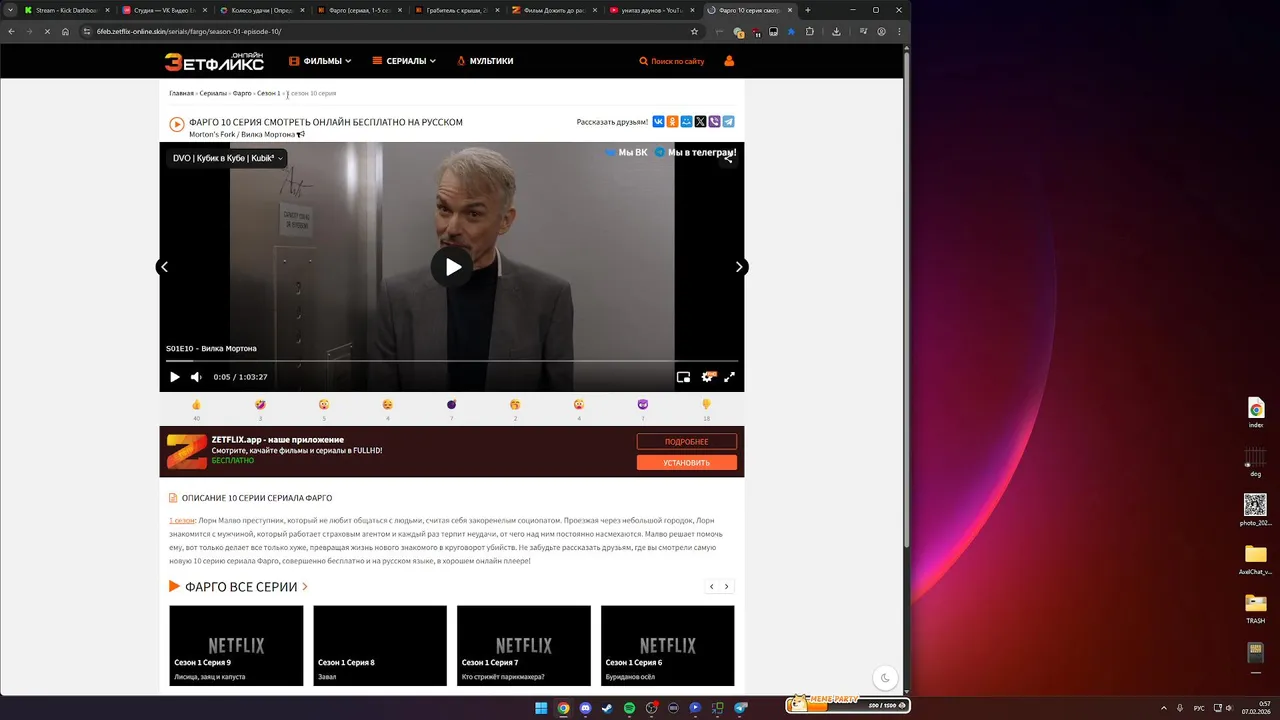Image resolution: width=1280 pixels, height=720 pixels.
Task: Share via the Мой Мир icon
Action: pos(686,122)
